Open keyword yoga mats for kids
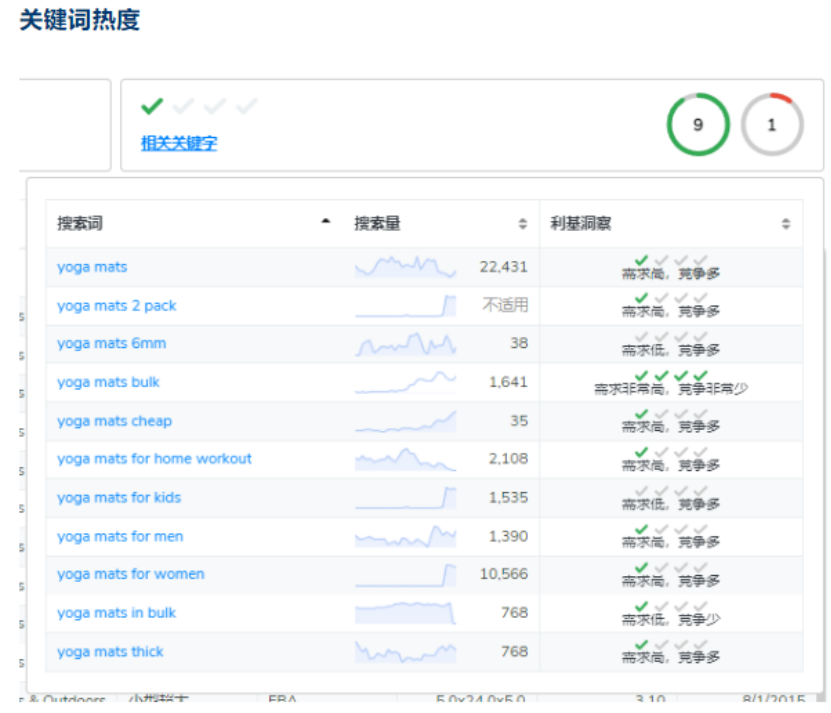Viewport: 831px width, 713px height. (119, 498)
